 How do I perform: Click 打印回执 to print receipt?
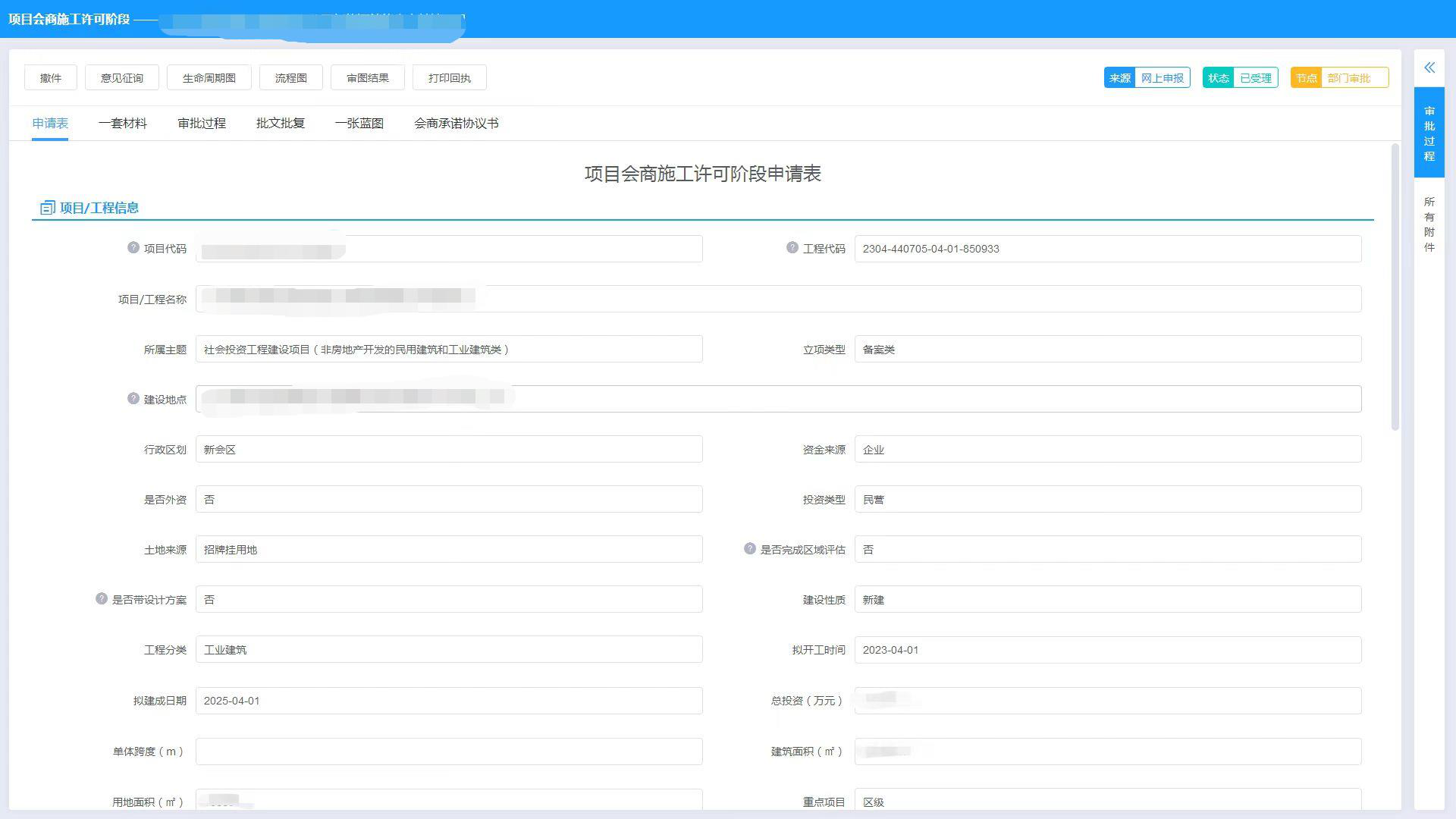[x=449, y=77]
